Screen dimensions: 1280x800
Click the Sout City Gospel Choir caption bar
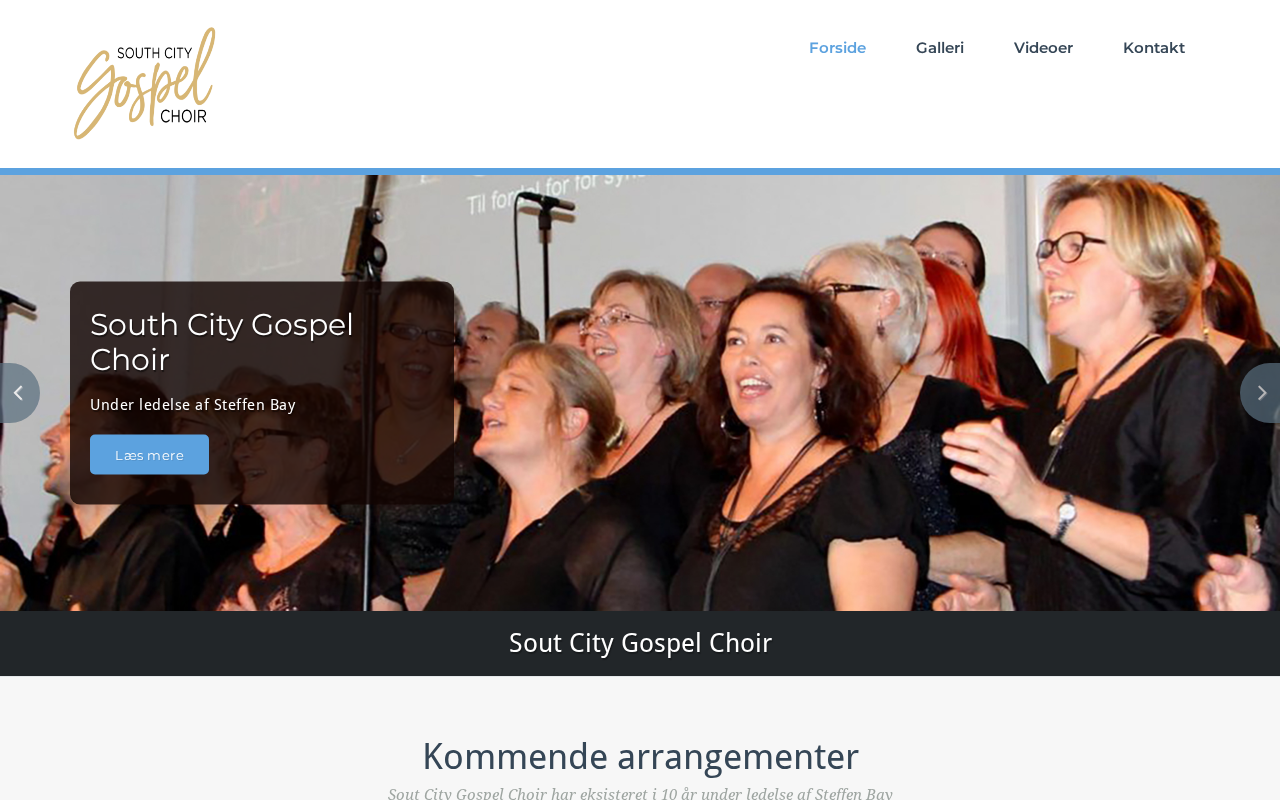click(x=640, y=644)
